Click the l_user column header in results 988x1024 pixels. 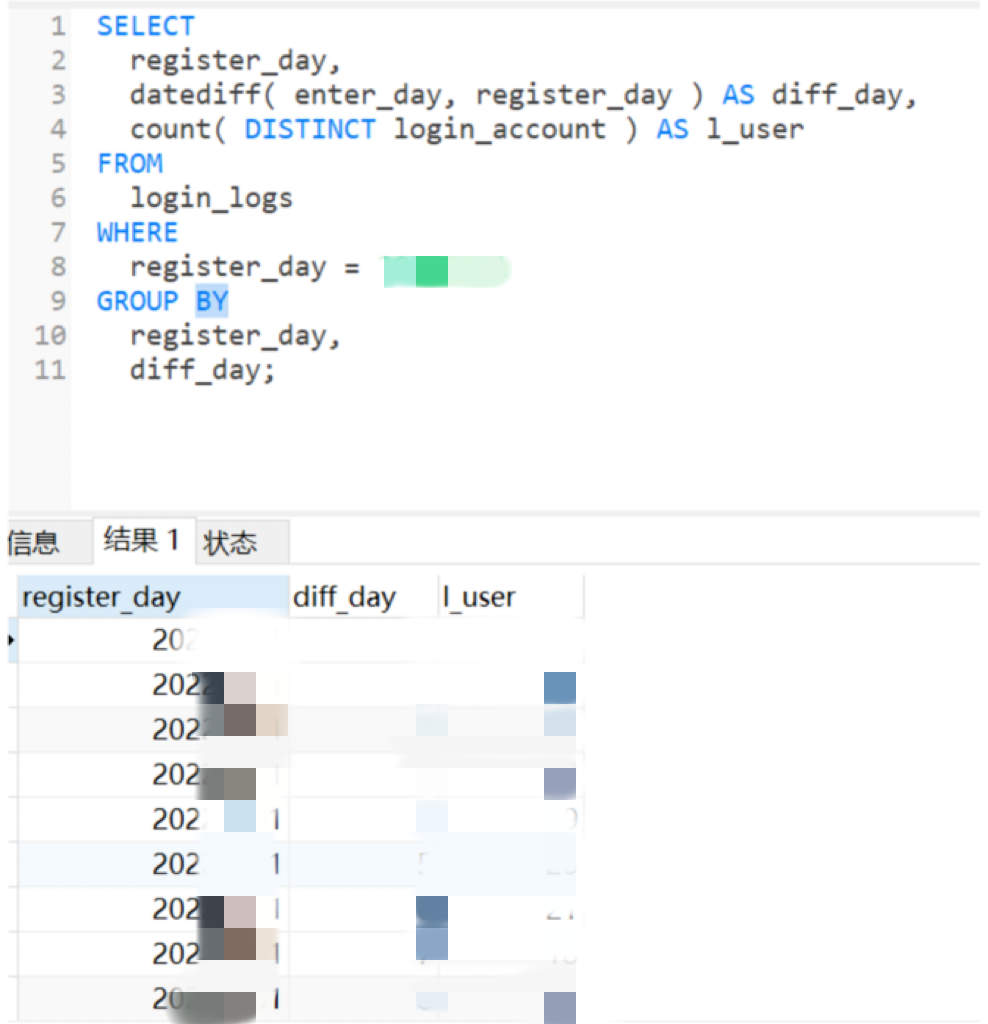tap(511, 597)
